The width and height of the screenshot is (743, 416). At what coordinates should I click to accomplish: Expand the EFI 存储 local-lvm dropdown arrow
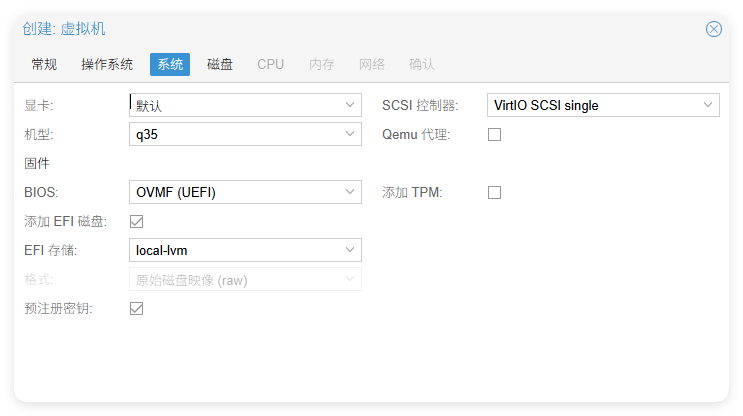(350, 250)
